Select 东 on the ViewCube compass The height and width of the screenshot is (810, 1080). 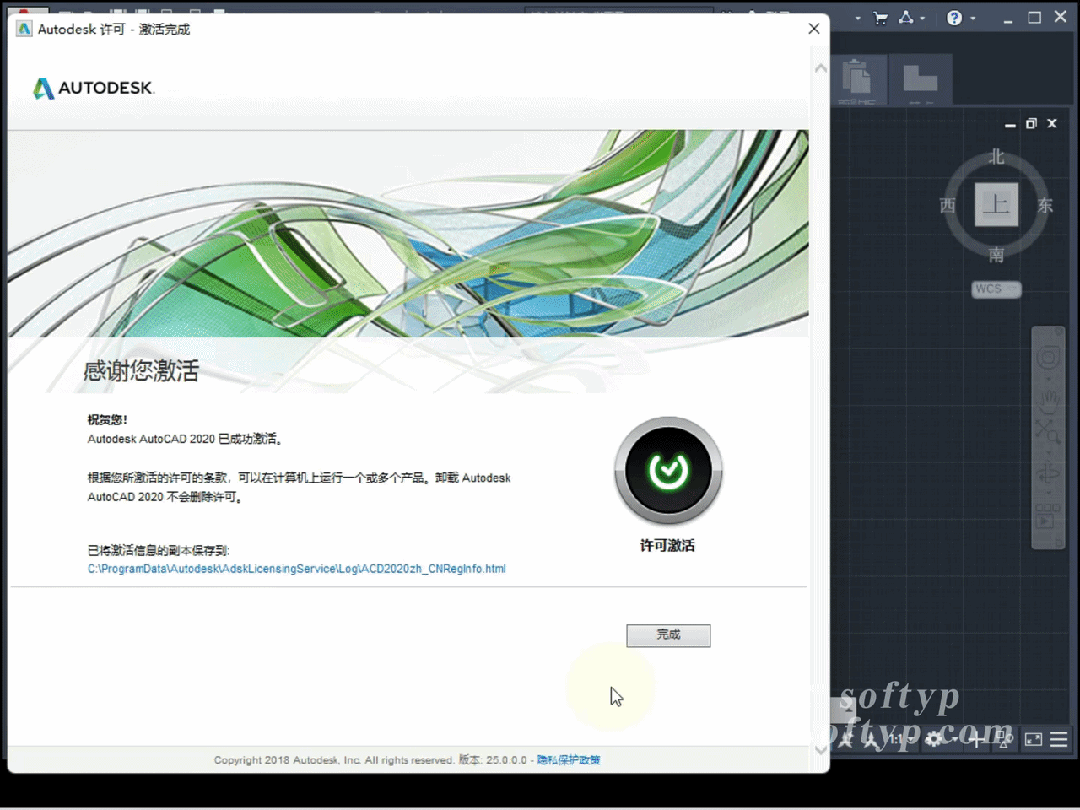pos(1045,205)
